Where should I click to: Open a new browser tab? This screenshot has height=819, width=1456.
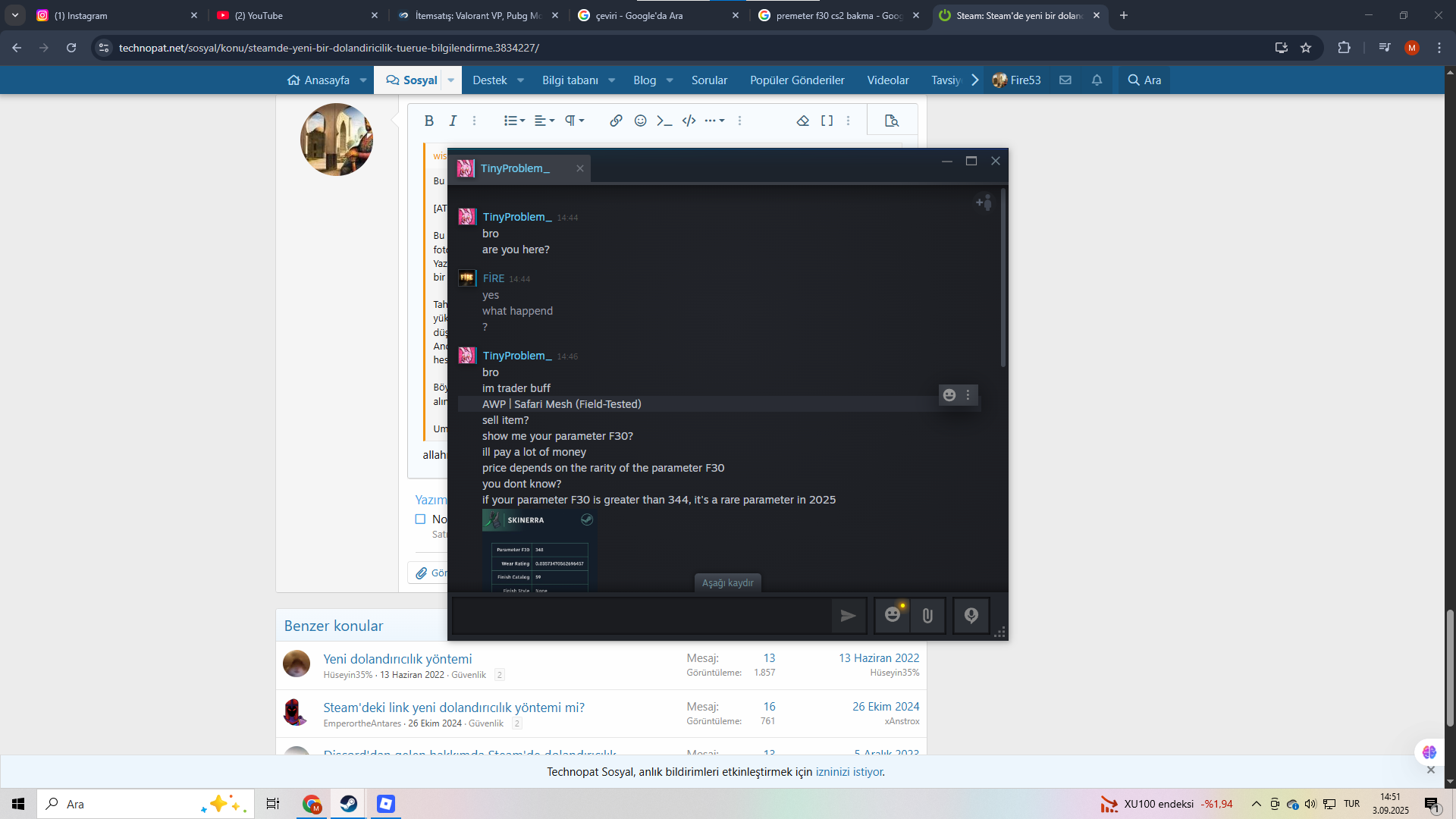[x=1124, y=15]
